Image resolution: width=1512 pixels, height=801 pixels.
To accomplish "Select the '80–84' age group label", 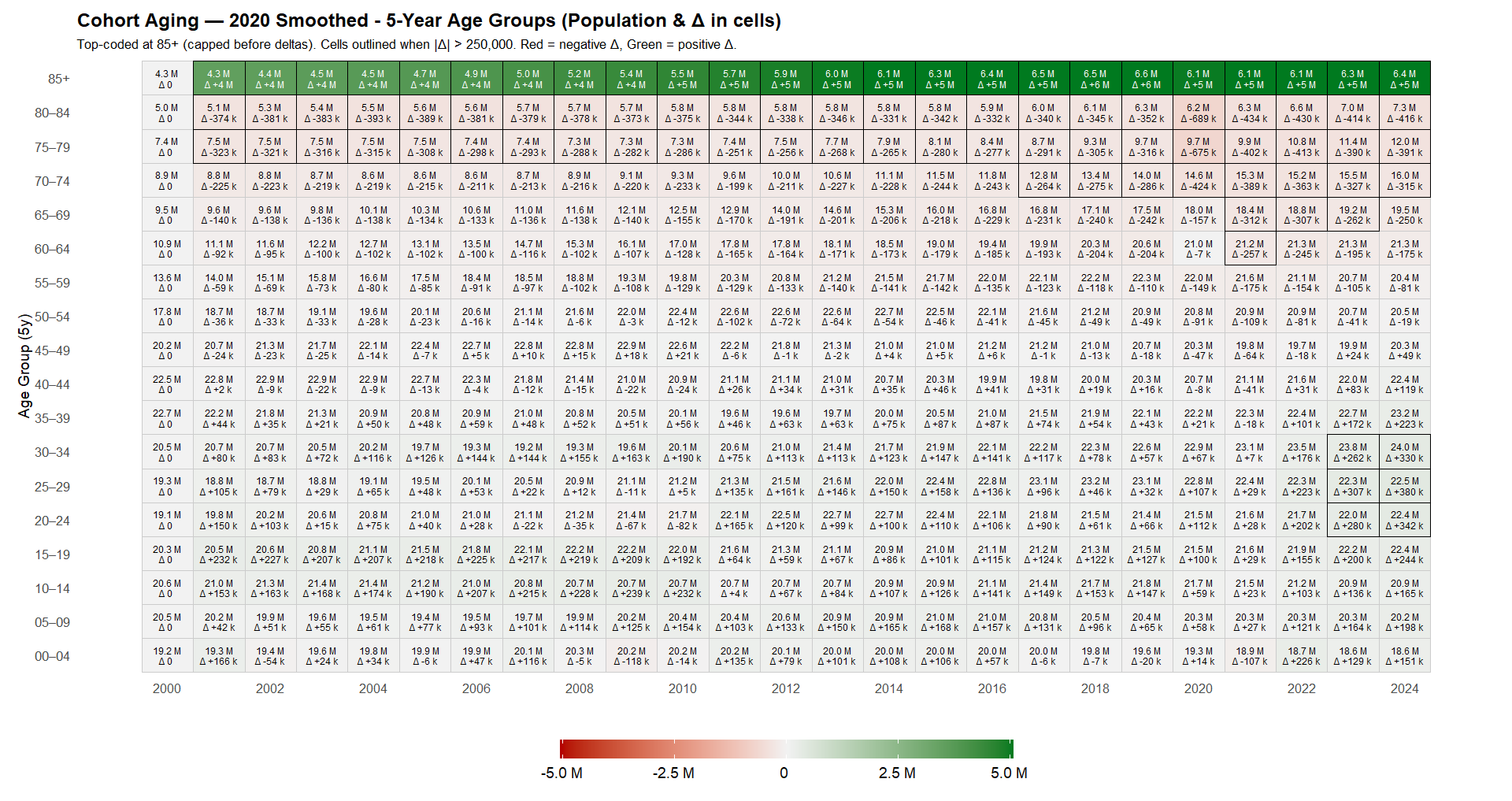I will pyautogui.click(x=52, y=113).
